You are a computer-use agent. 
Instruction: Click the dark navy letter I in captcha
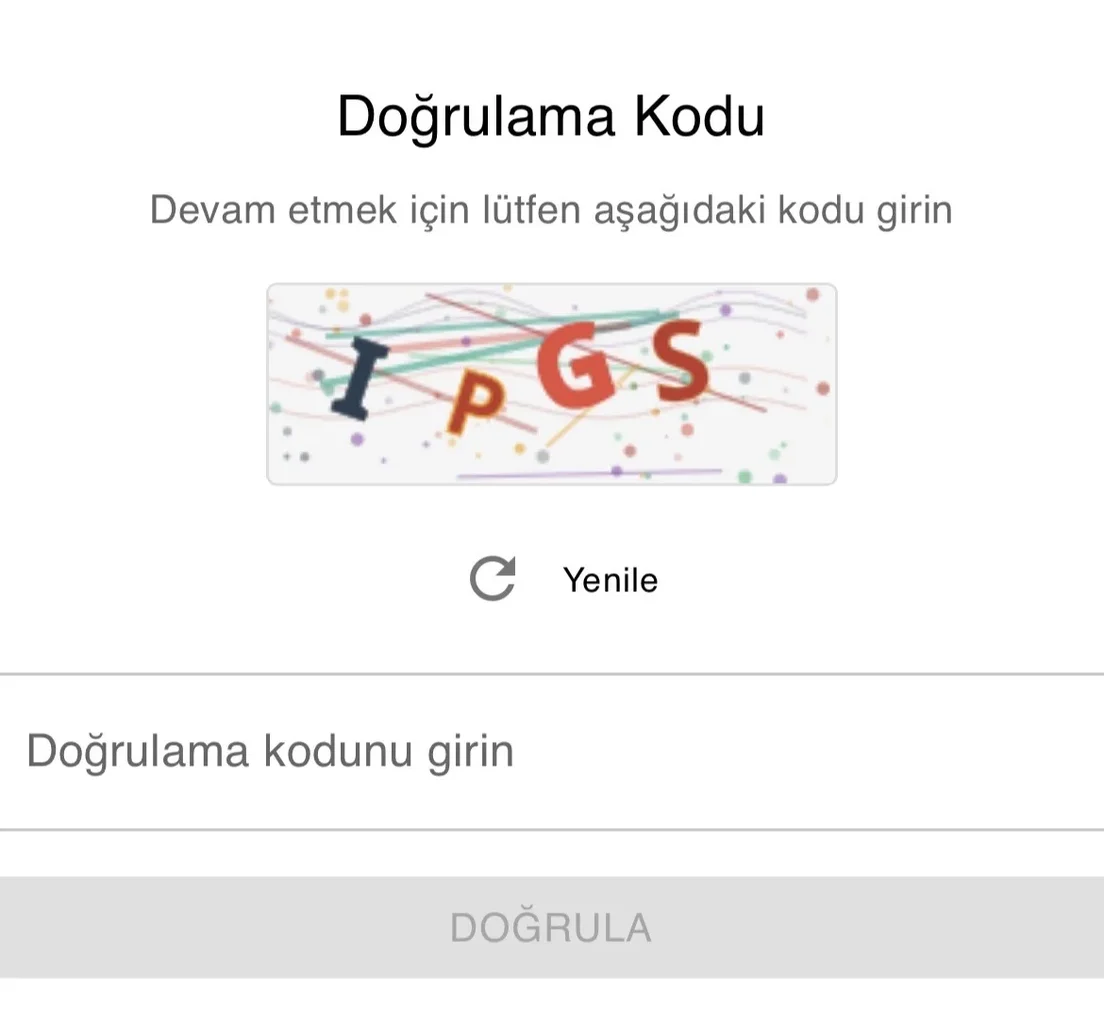tap(360, 377)
